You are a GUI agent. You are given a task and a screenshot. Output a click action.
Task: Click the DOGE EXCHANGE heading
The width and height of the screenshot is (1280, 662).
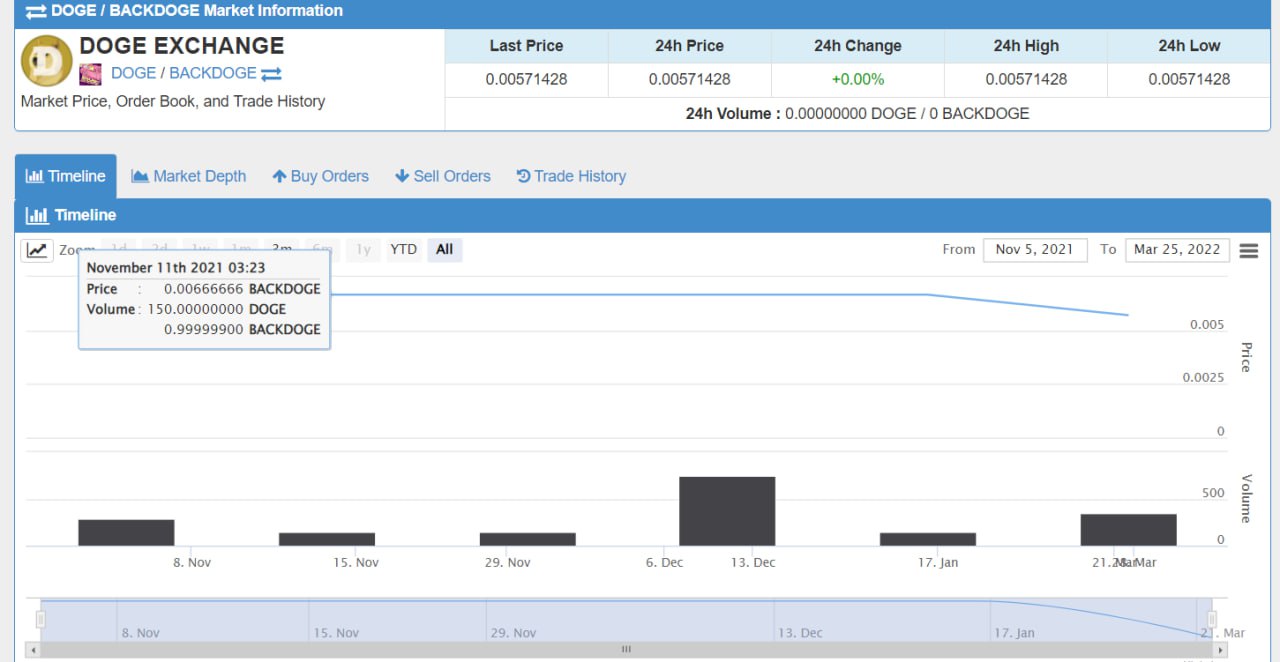click(182, 46)
